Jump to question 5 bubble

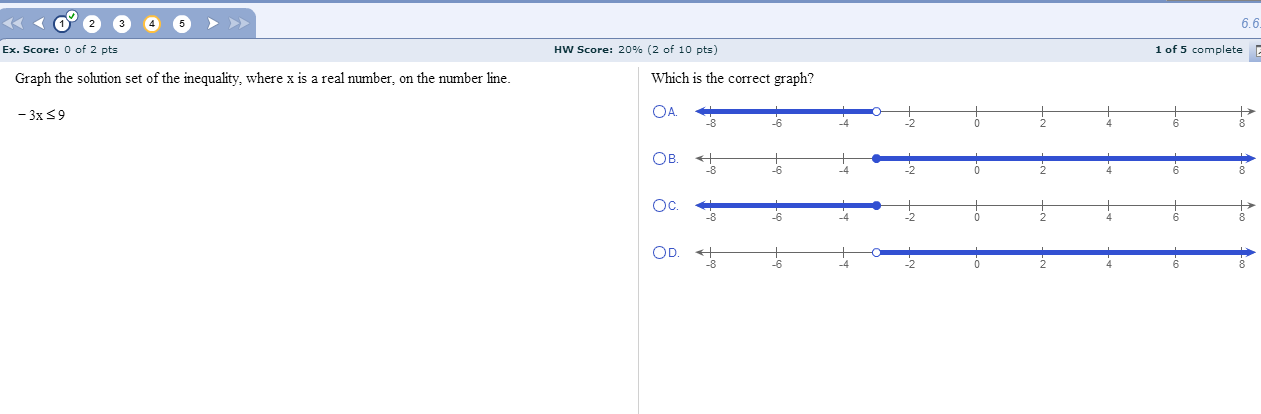coord(181,22)
